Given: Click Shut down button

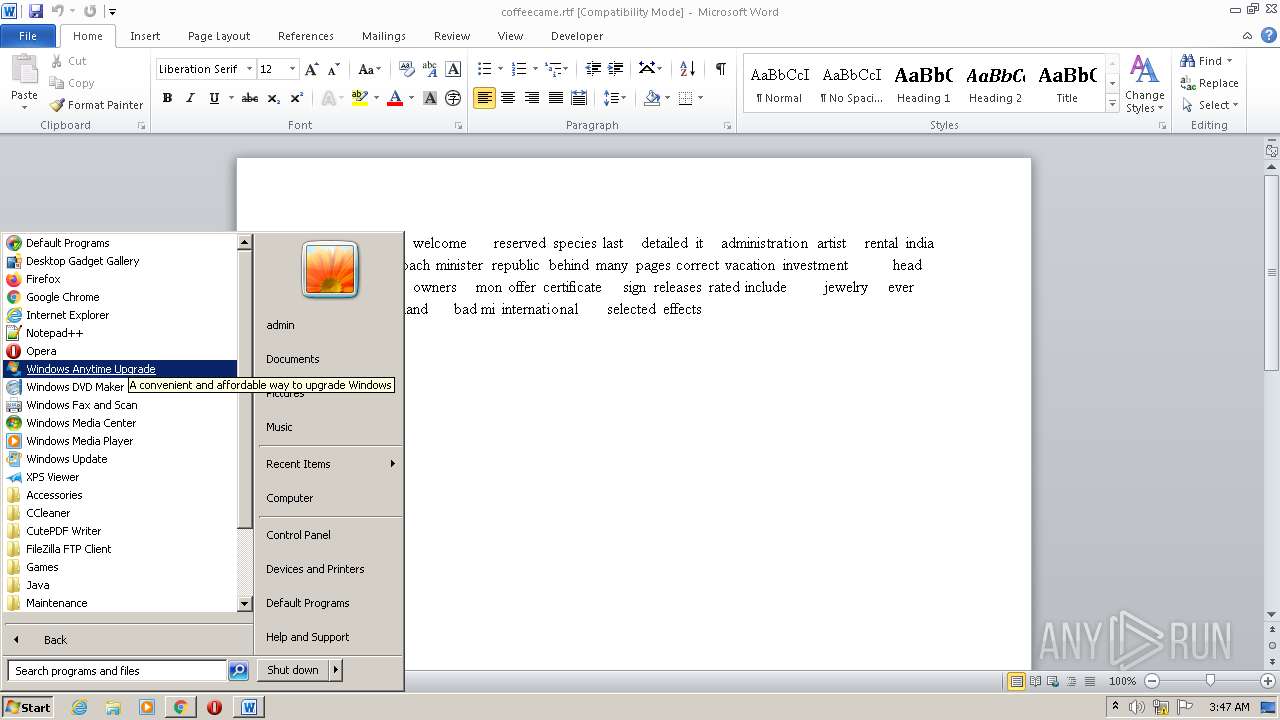Looking at the screenshot, I should point(293,670).
